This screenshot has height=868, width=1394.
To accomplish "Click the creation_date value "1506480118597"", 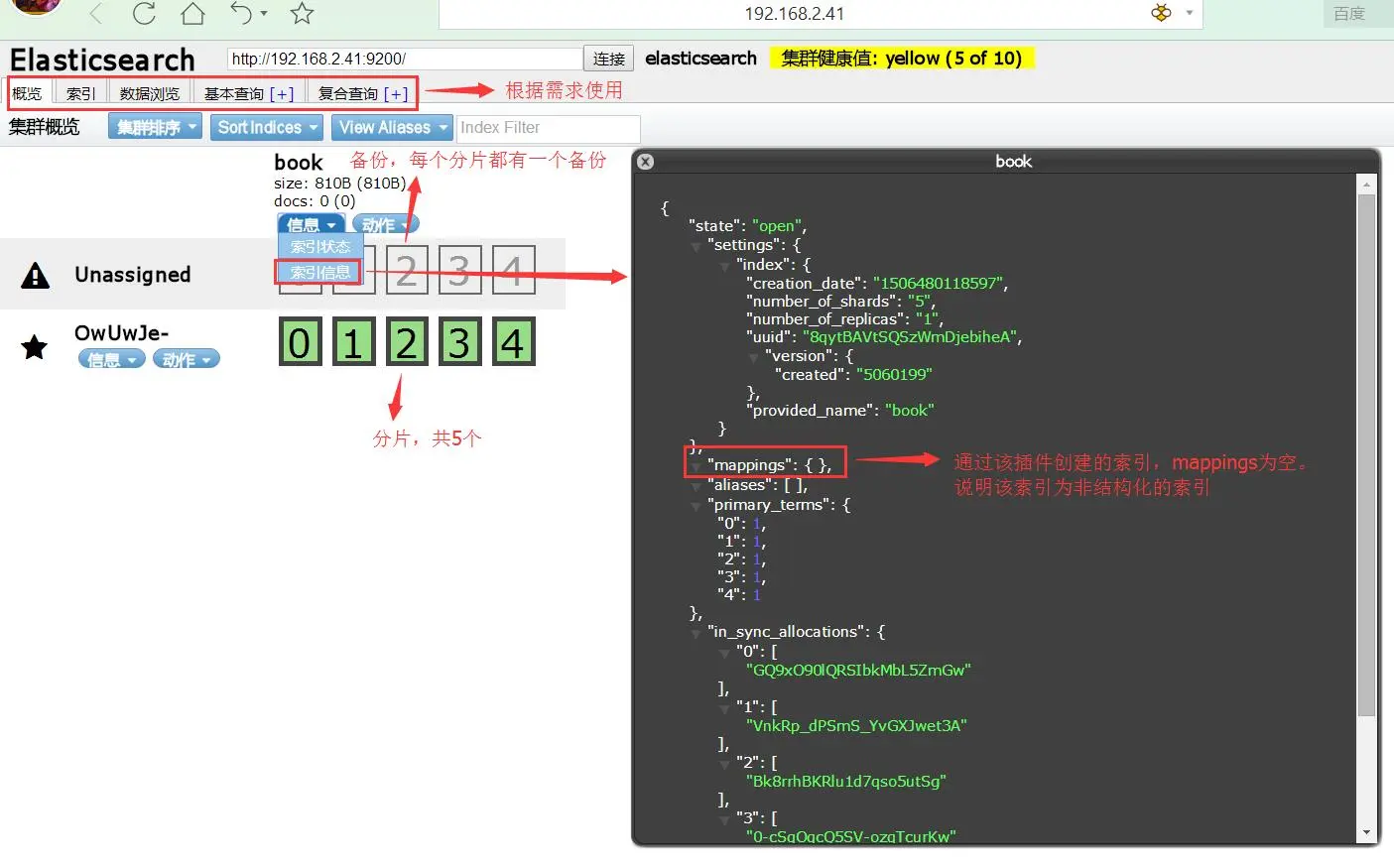I will 938,283.
